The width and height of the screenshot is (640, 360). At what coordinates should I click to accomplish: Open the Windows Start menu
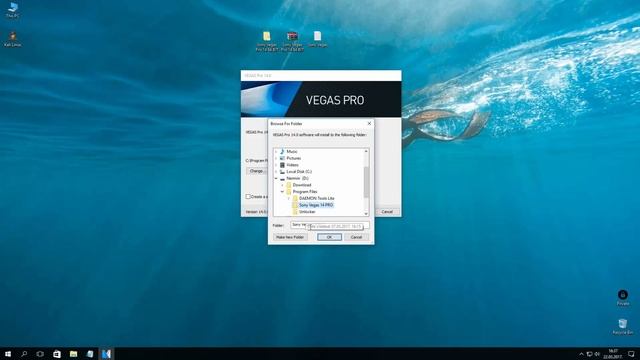[x=8, y=354]
